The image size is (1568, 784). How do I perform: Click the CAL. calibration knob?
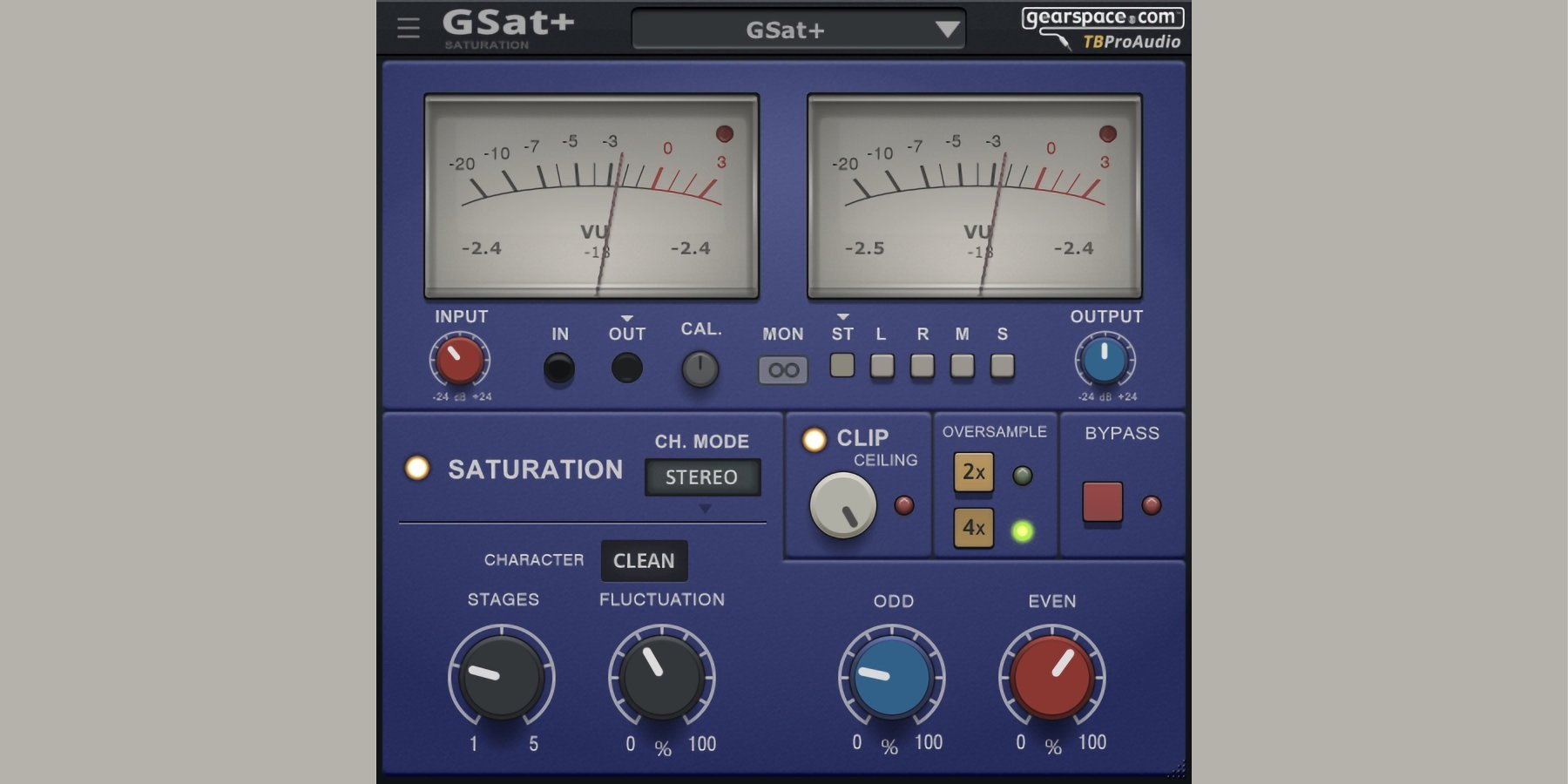700,369
